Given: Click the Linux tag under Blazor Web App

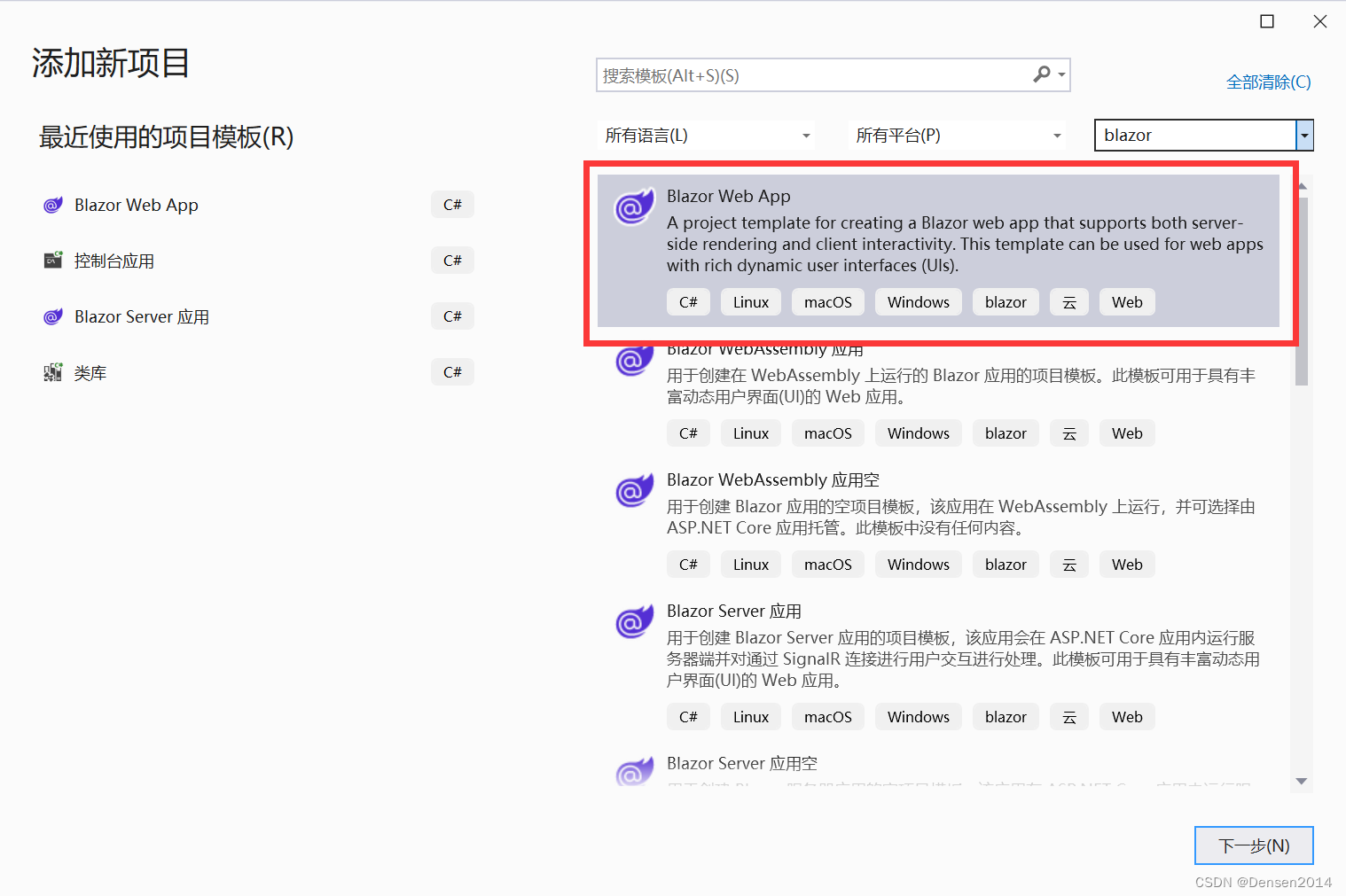Looking at the screenshot, I should 751,302.
